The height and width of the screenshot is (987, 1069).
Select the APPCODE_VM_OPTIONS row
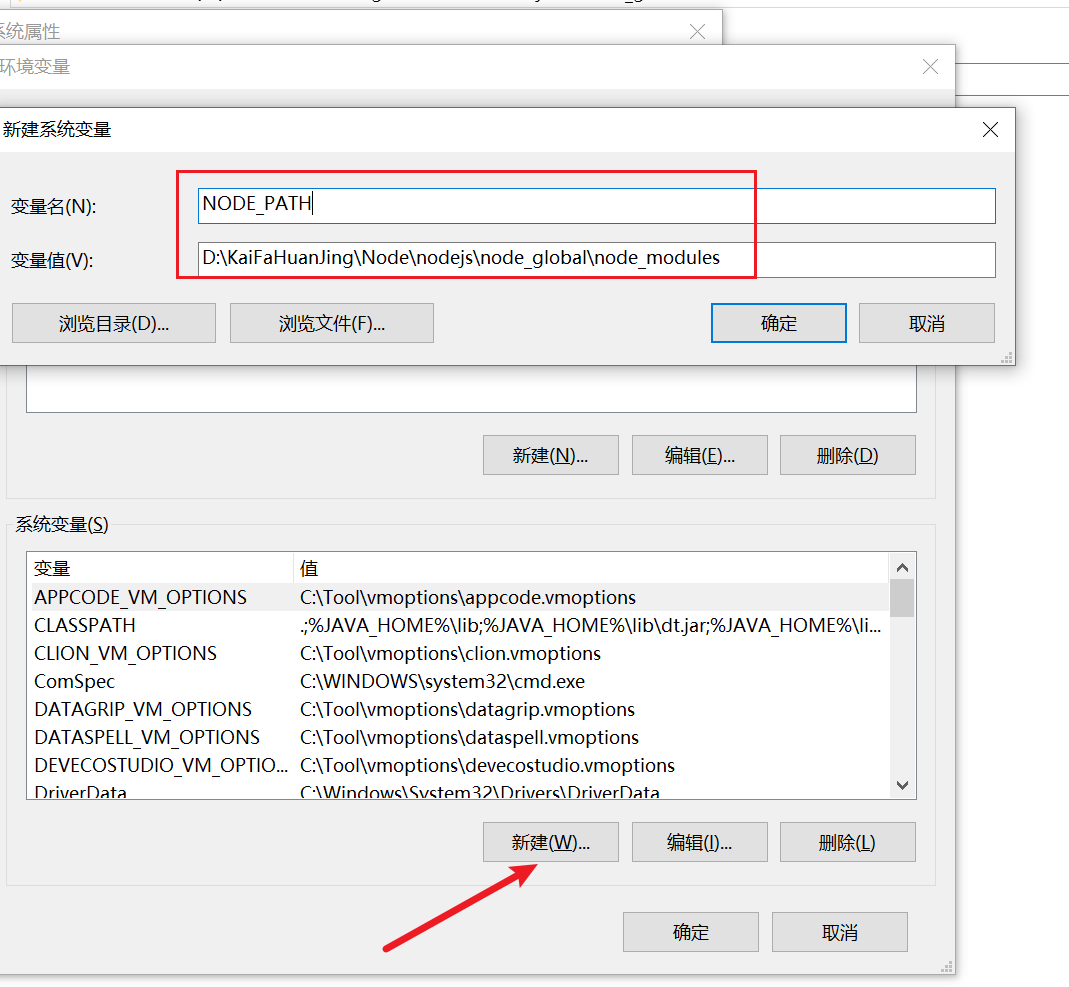[459, 597]
